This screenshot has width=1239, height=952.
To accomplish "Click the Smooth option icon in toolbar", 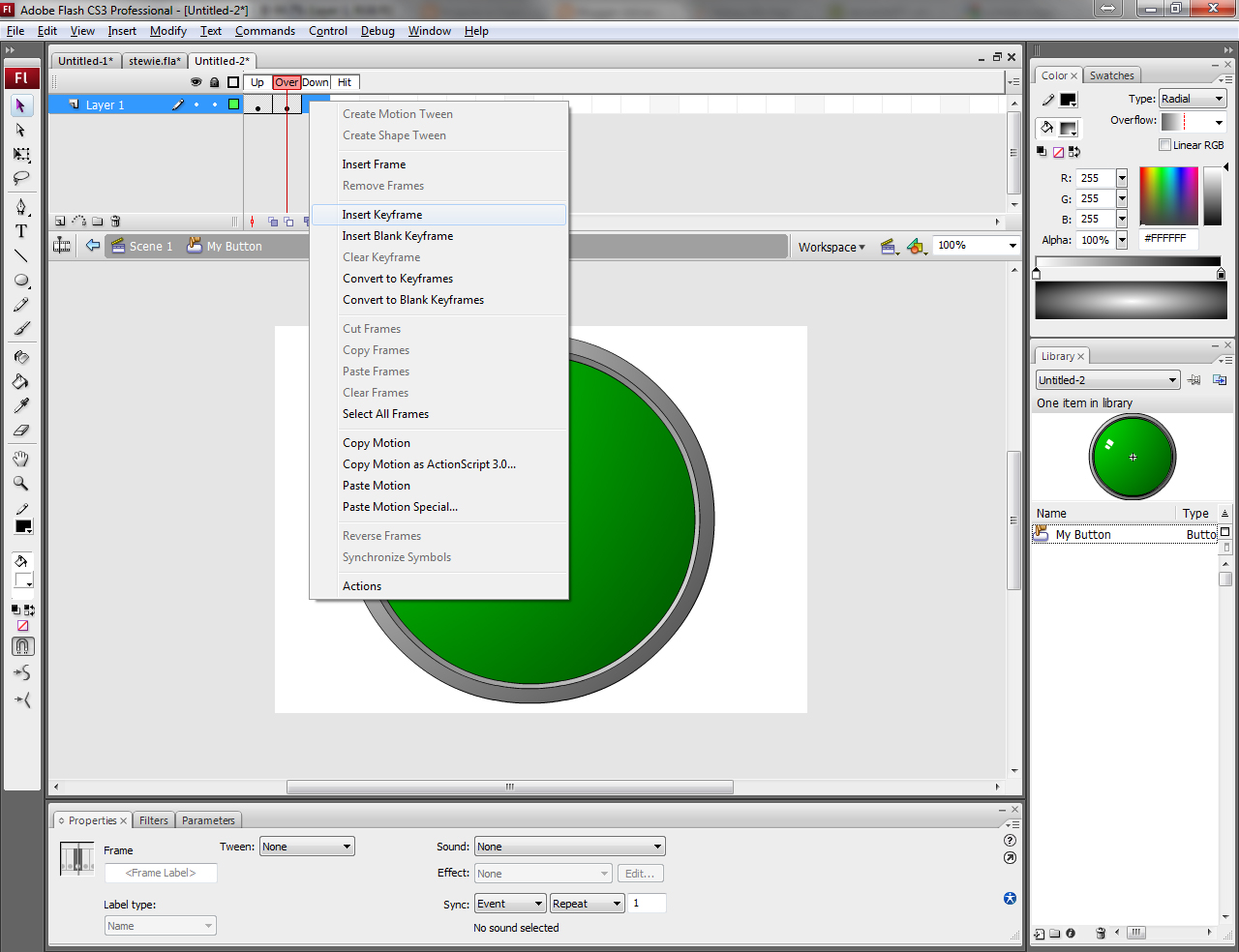I will coord(21,672).
